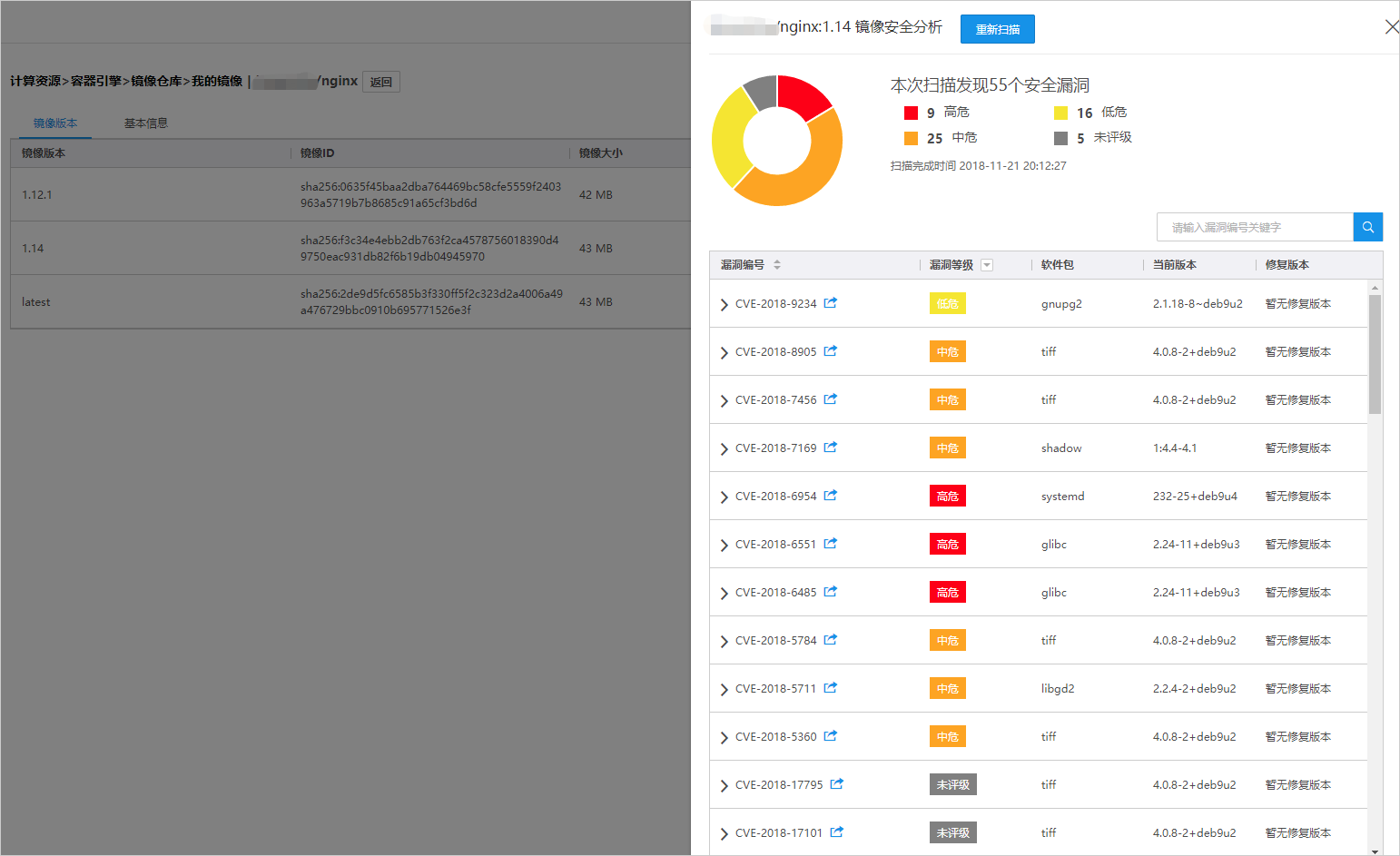
Task: Click the red 高危 legend swatch
Action: 911,113
